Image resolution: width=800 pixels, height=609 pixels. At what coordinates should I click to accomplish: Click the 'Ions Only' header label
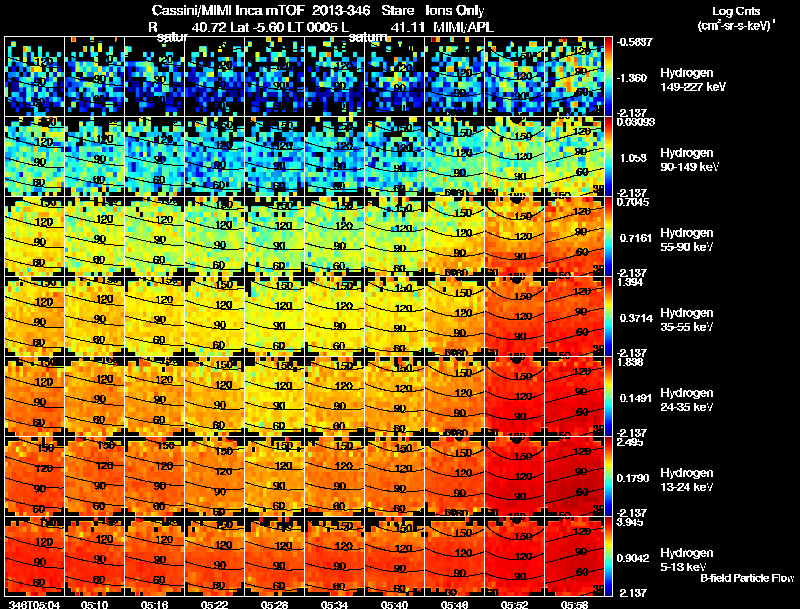coord(455,10)
